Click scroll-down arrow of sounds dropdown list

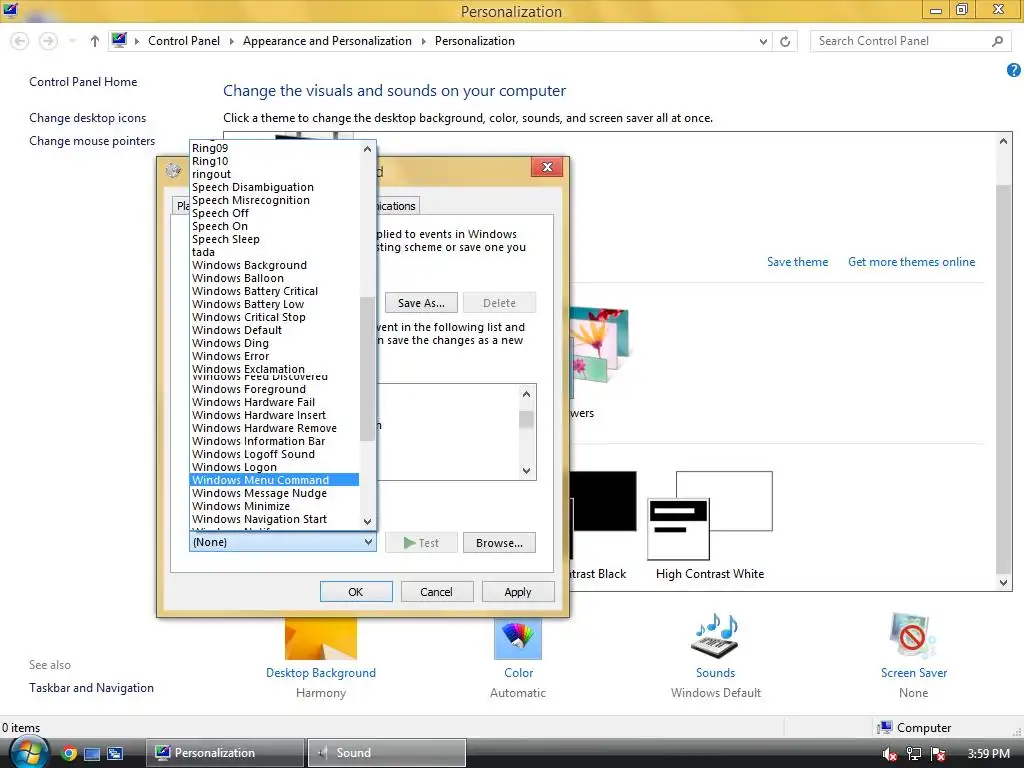(x=367, y=520)
